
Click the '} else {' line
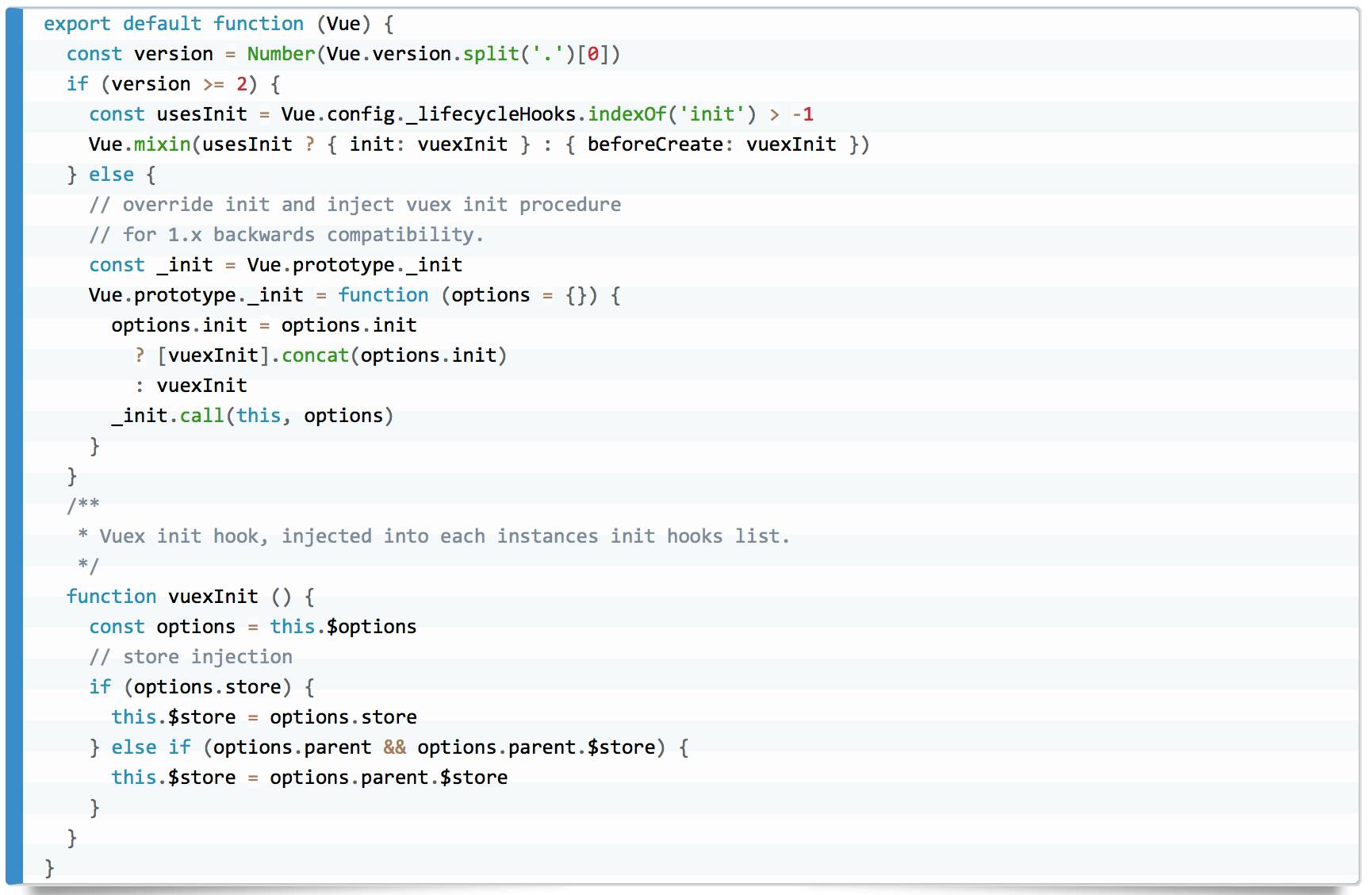click(112, 175)
